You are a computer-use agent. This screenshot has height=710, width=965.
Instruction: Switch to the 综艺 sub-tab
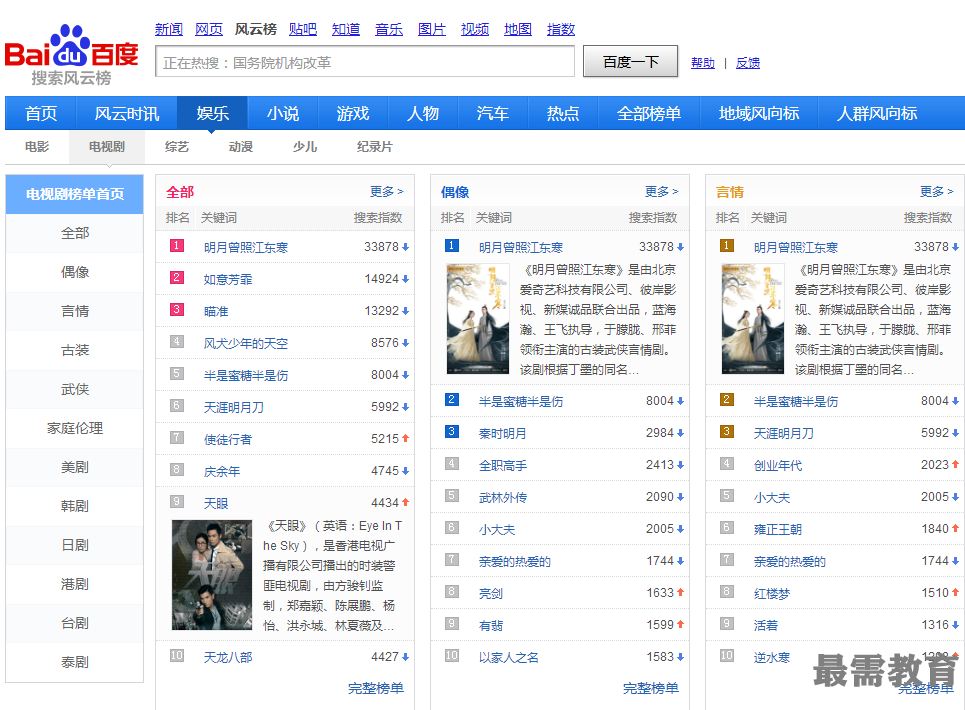click(177, 146)
